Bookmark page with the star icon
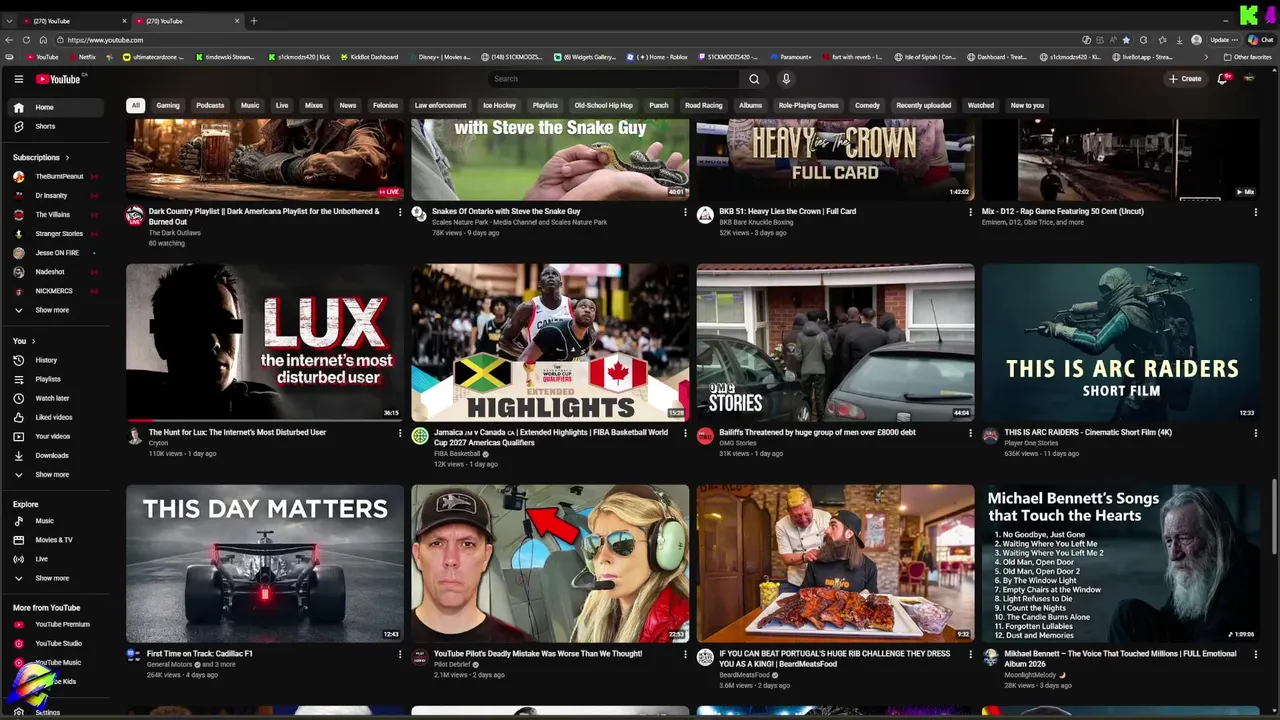Screen dimensions: 1280x720 1126,40
